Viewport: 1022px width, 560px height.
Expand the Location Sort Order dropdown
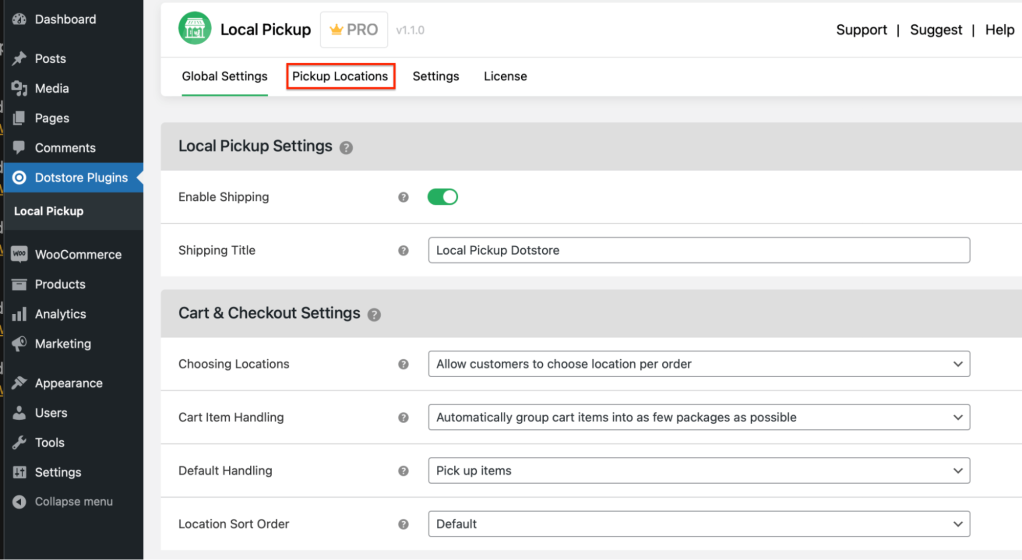pyautogui.click(x=698, y=524)
